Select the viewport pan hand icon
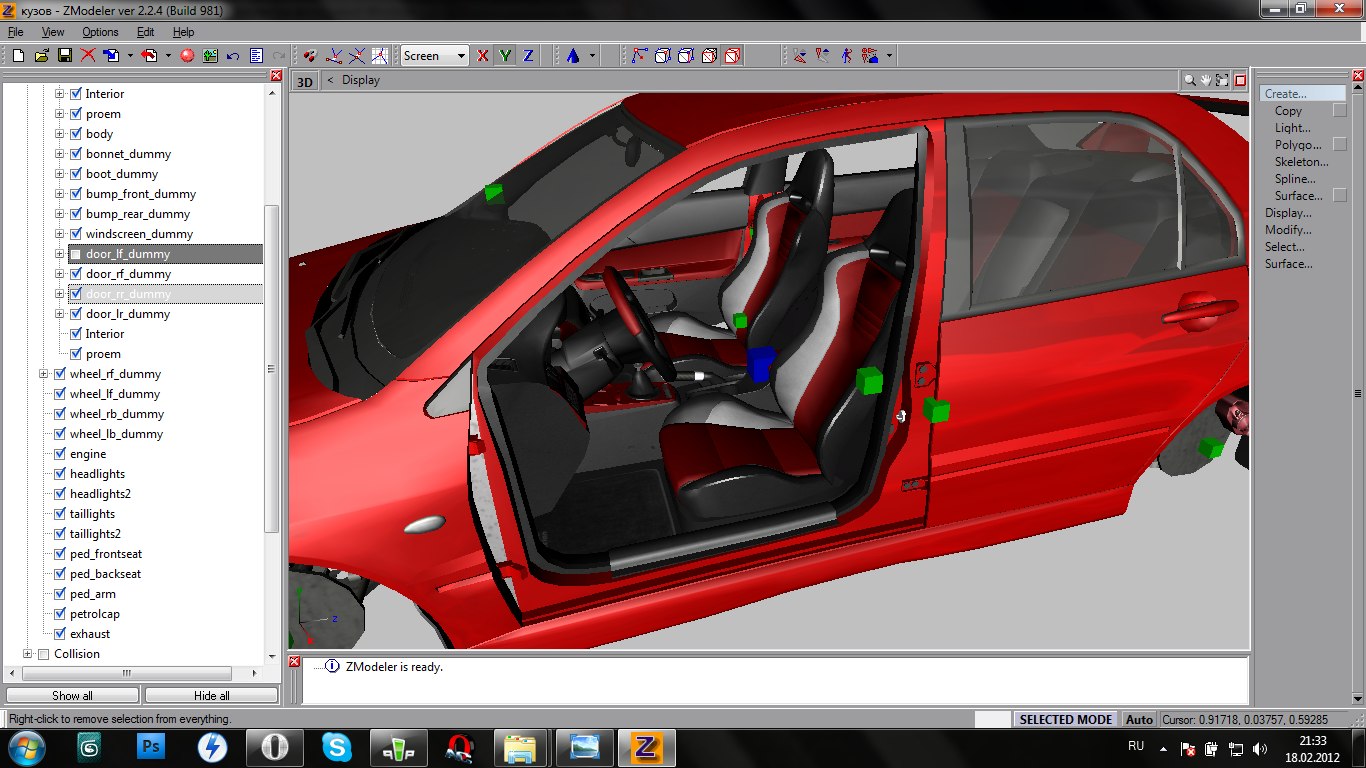1366x768 pixels. pyautogui.click(x=1206, y=80)
